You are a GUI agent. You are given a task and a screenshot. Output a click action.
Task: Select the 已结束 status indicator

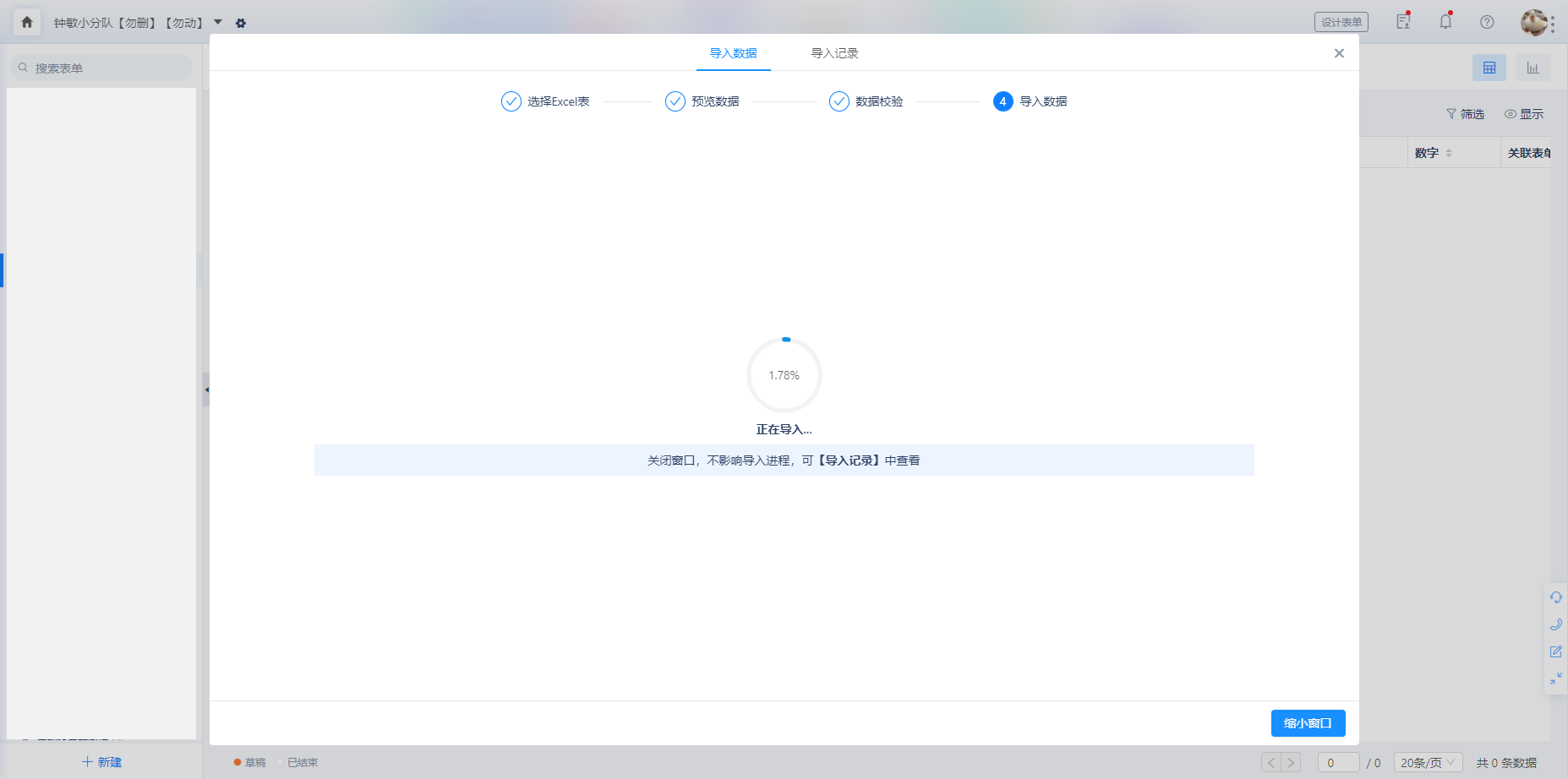coord(298,763)
